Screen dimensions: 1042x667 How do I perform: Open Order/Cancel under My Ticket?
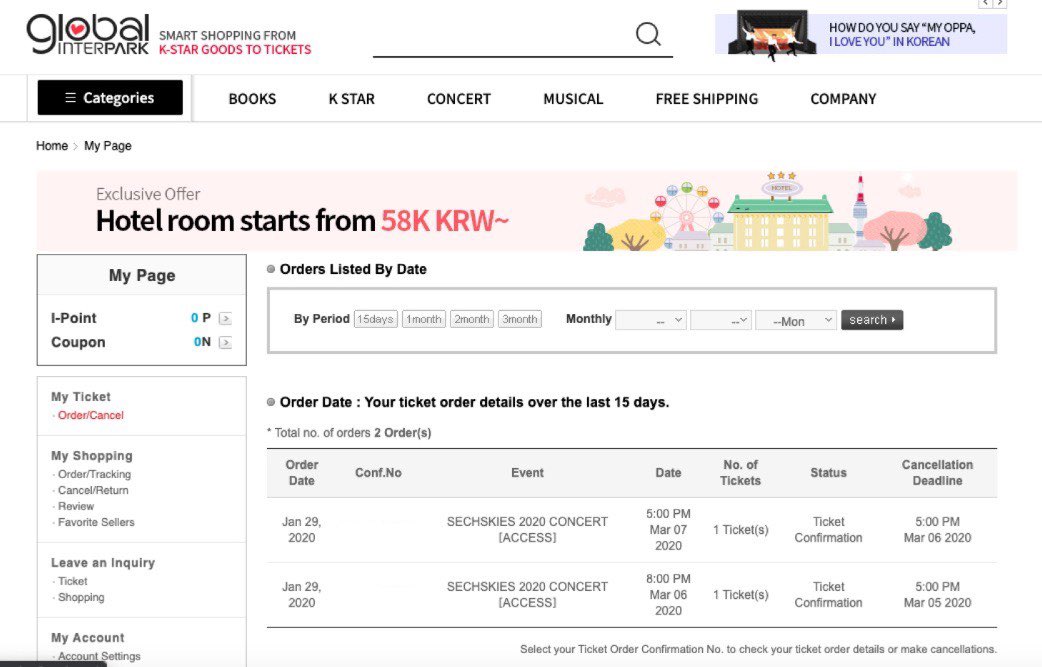pos(90,415)
